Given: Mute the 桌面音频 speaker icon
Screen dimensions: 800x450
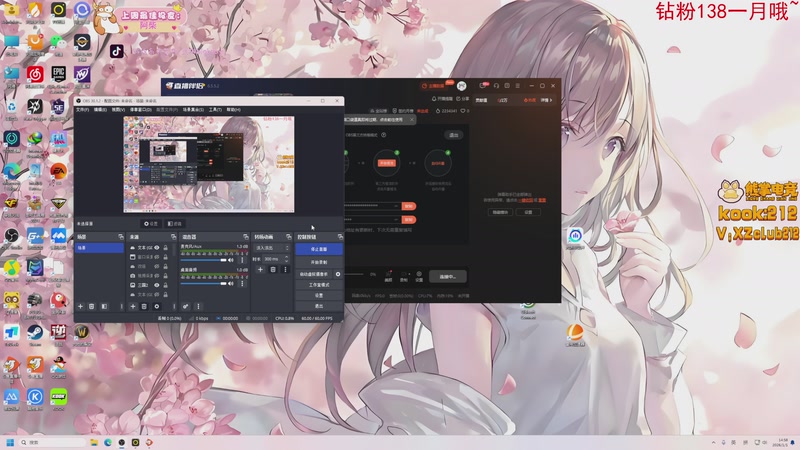Looking at the screenshot, I should [231, 284].
